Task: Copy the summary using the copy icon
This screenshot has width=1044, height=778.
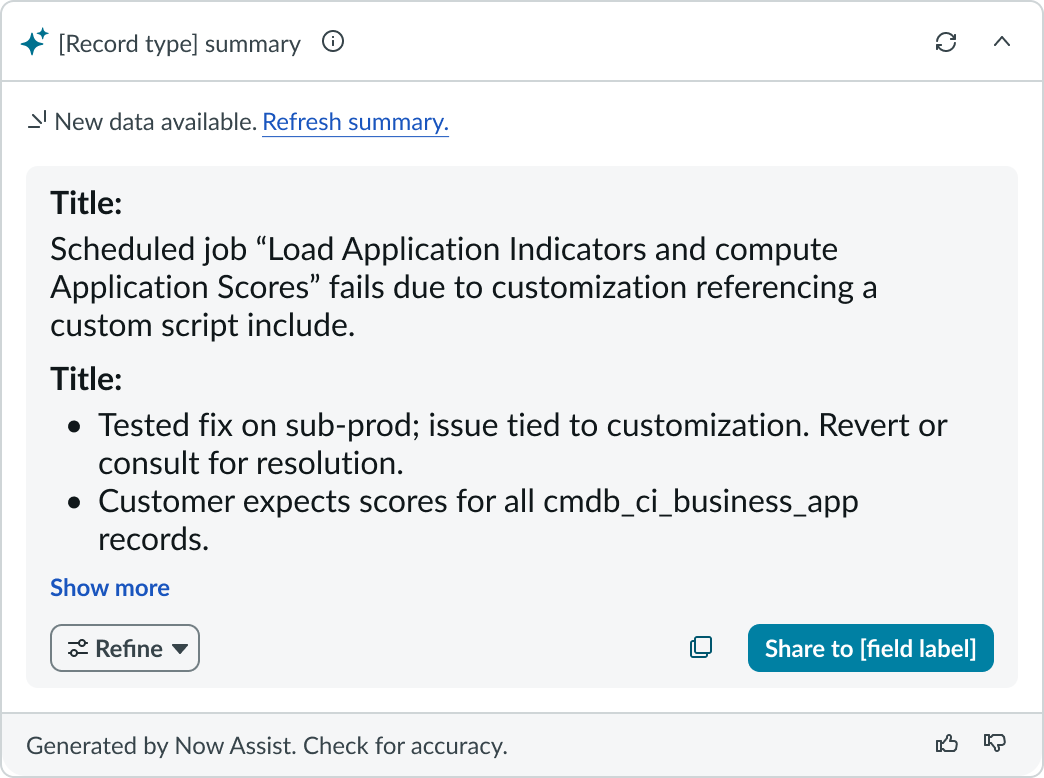Action: [701, 648]
